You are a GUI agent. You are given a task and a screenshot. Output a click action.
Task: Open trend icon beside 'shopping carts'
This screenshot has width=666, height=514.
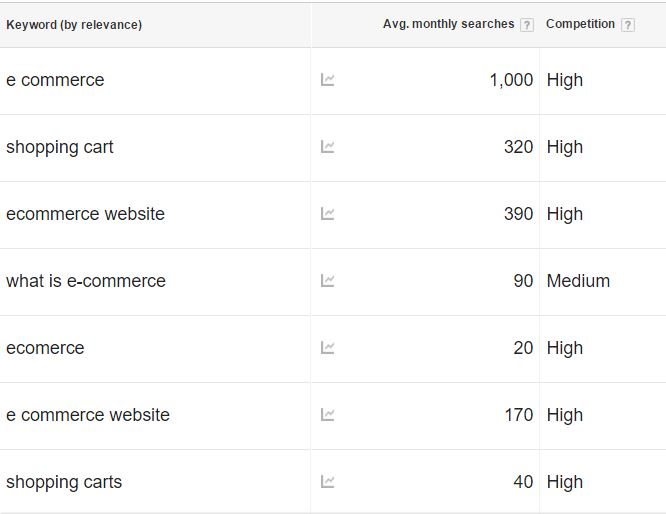(327, 482)
